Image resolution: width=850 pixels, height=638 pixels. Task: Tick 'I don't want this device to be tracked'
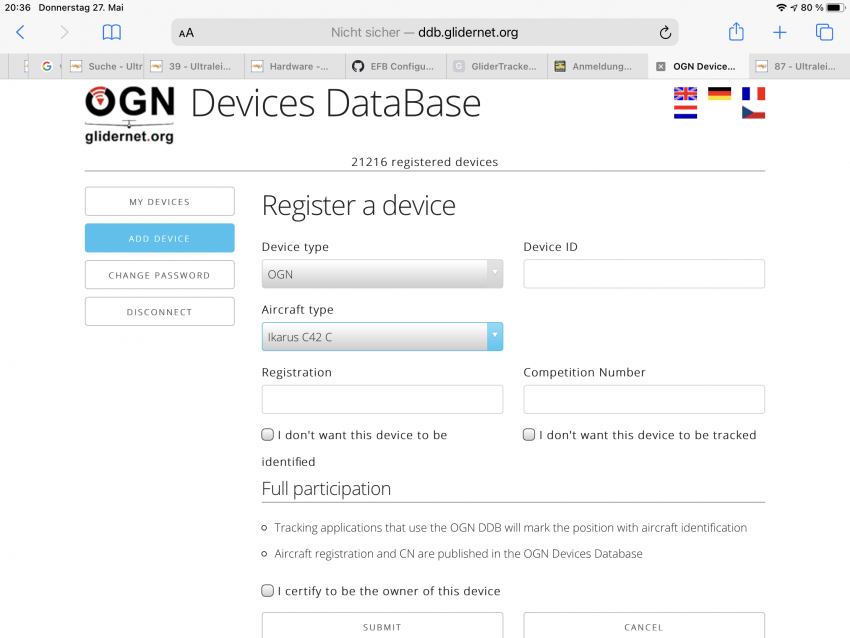point(529,435)
